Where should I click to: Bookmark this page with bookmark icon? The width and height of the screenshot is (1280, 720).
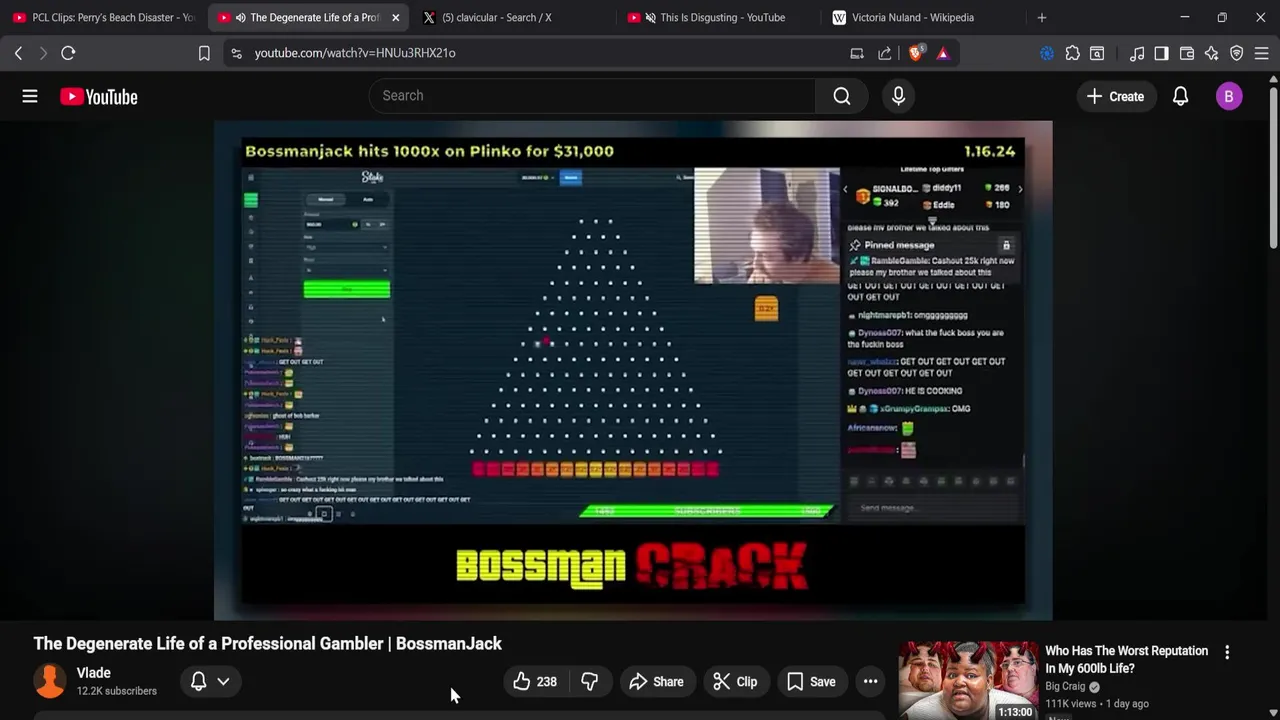tap(204, 53)
